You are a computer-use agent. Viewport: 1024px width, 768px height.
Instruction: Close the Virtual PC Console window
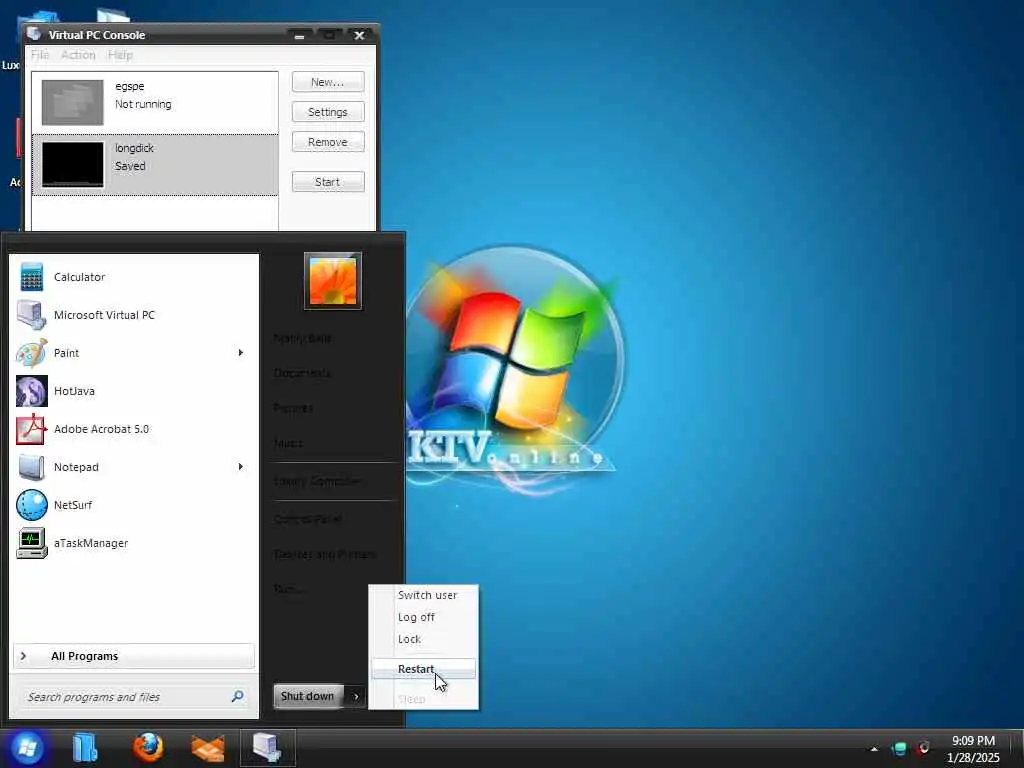(x=359, y=35)
